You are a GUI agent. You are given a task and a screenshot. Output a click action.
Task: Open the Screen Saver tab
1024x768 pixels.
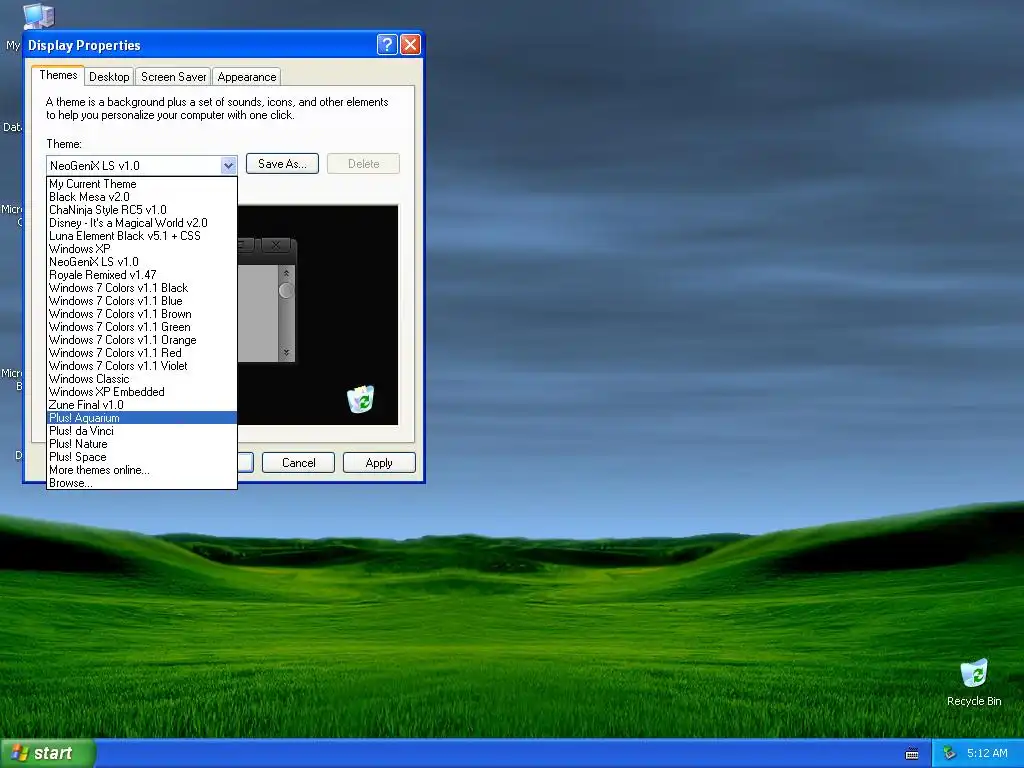173,76
